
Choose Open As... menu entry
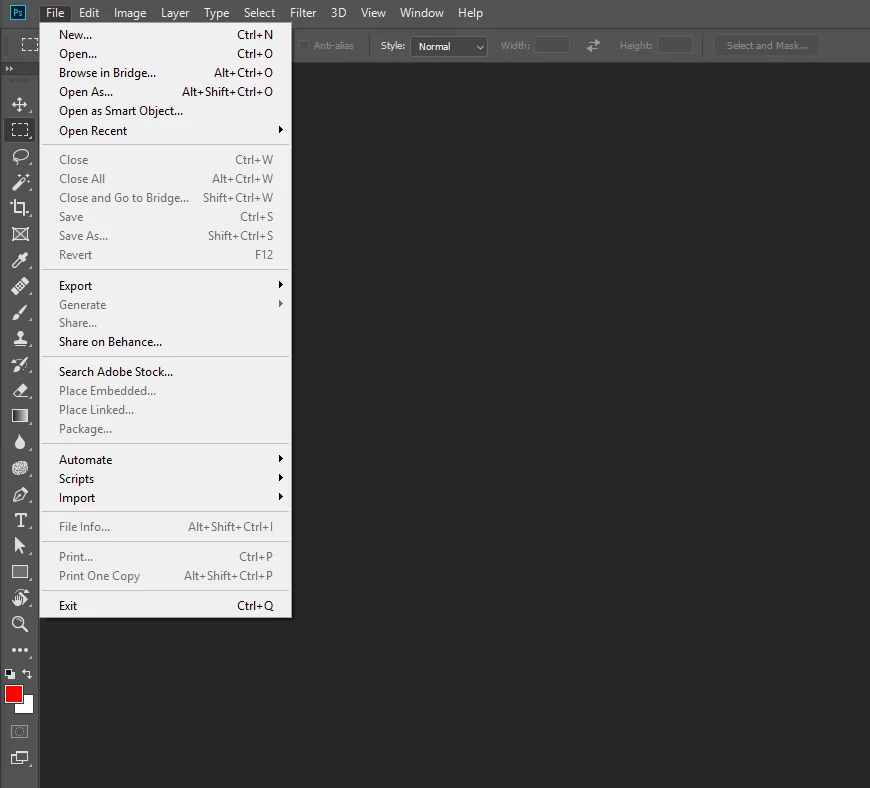[x=166, y=92]
